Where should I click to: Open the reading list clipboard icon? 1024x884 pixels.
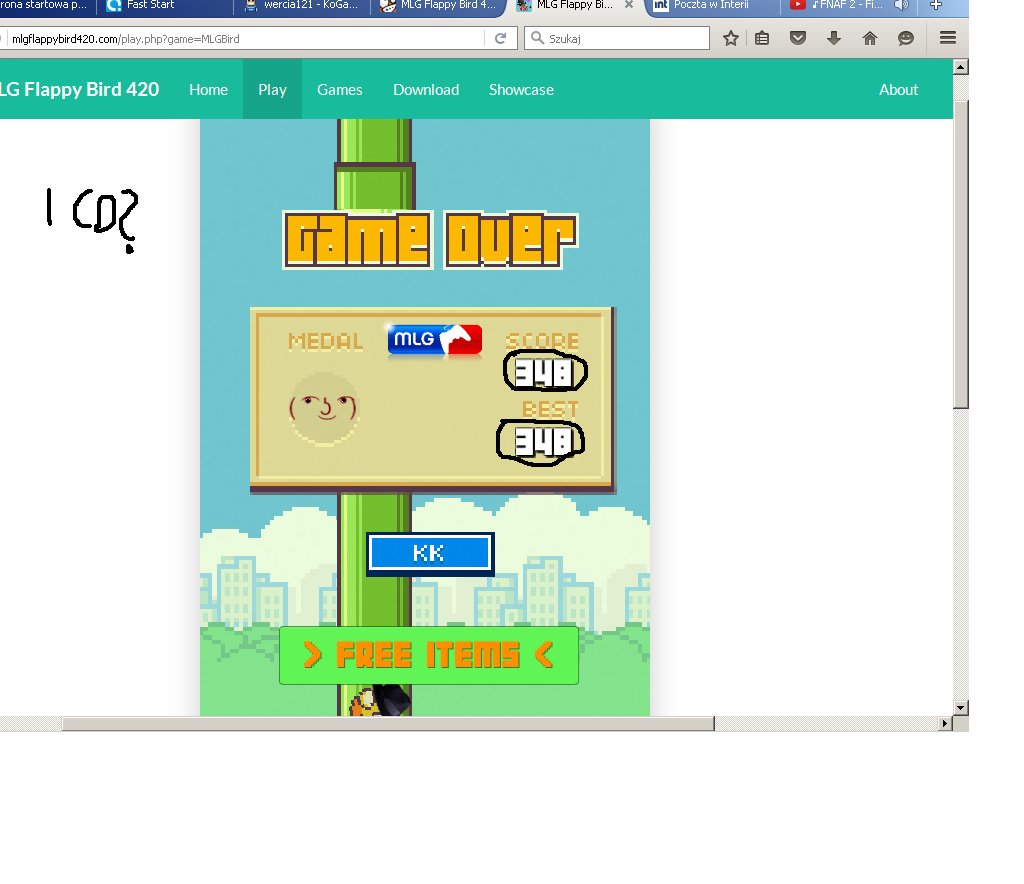tap(762, 38)
